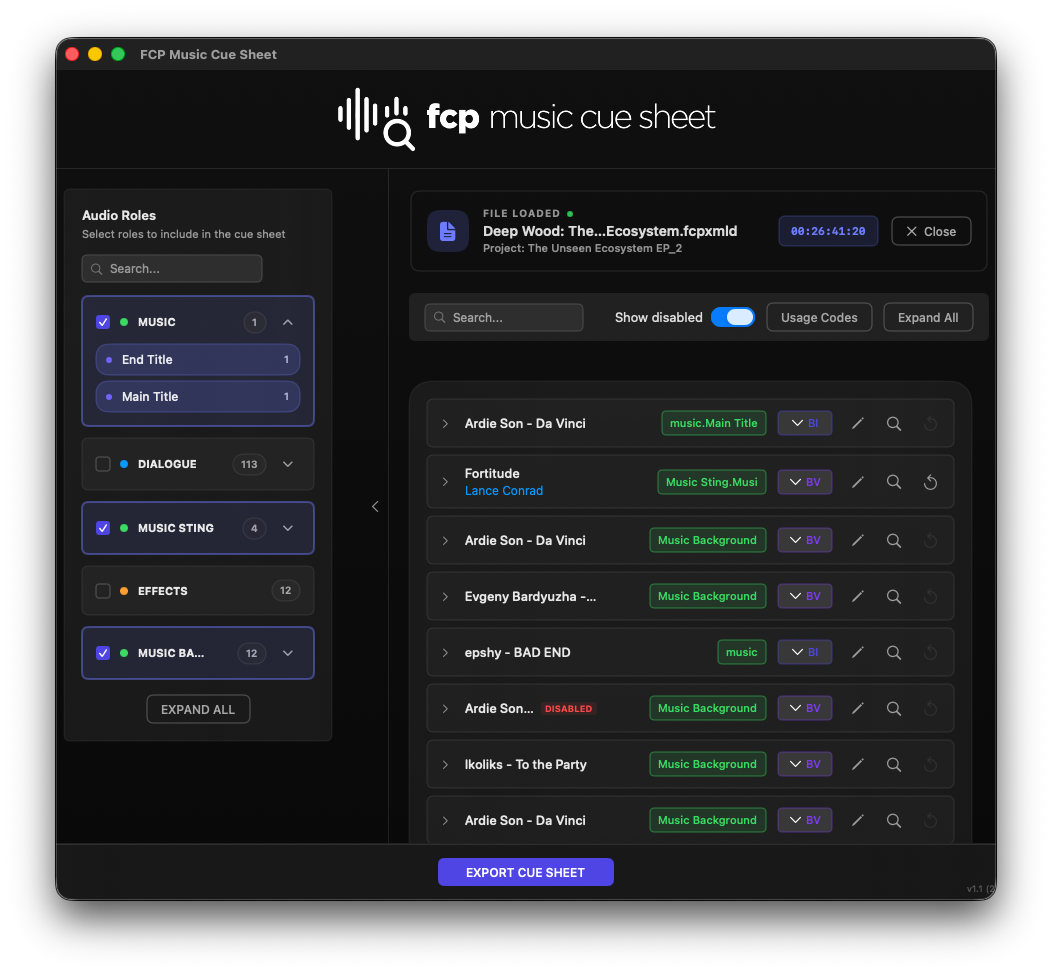Click the MUSIC STING count badge 4
This screenshot has height=974, width=1052.
tap(254, 528)
